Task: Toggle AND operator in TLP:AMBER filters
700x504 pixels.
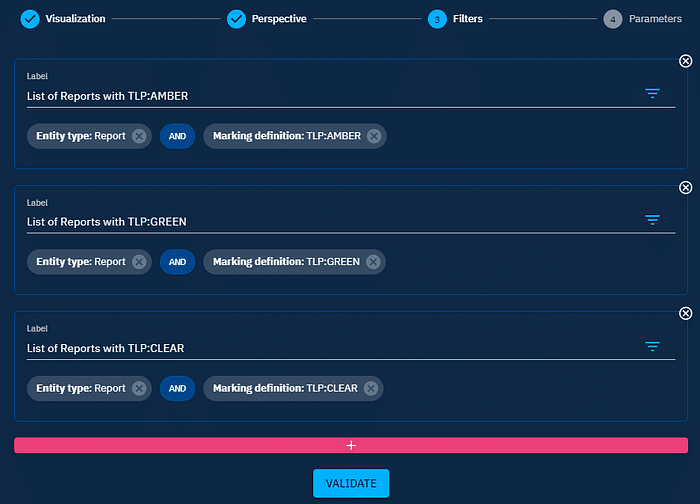Action: pyautogui.click(x=177, y=136)
